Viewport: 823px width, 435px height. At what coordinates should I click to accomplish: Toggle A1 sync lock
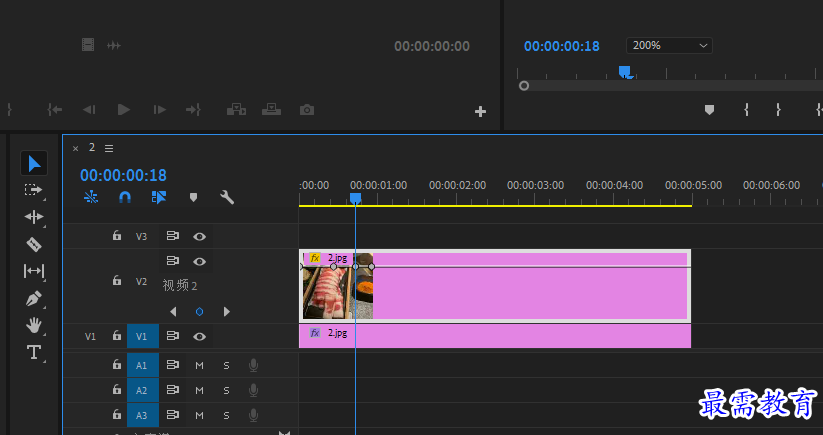coord(173,365)
